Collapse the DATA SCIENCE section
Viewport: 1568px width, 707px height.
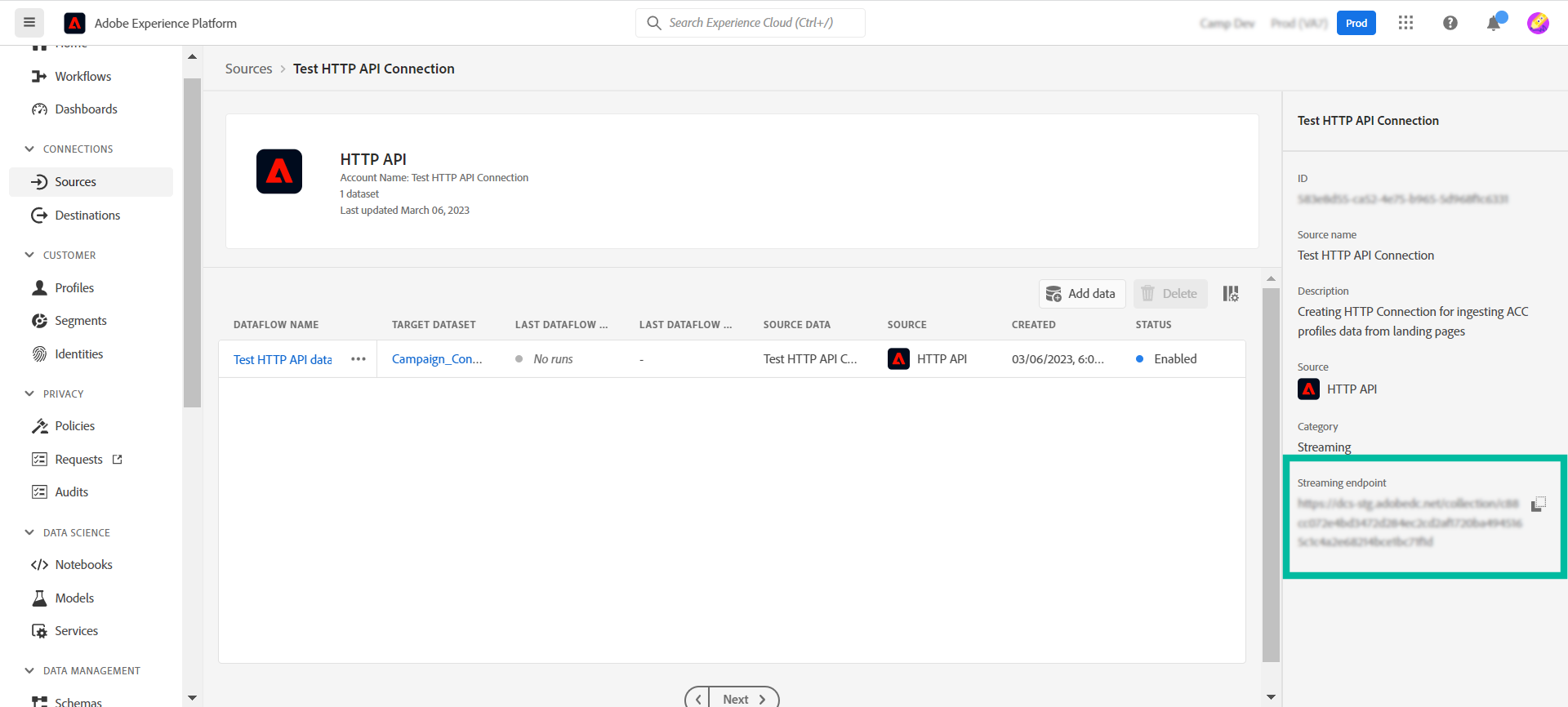tap(29, 532)
